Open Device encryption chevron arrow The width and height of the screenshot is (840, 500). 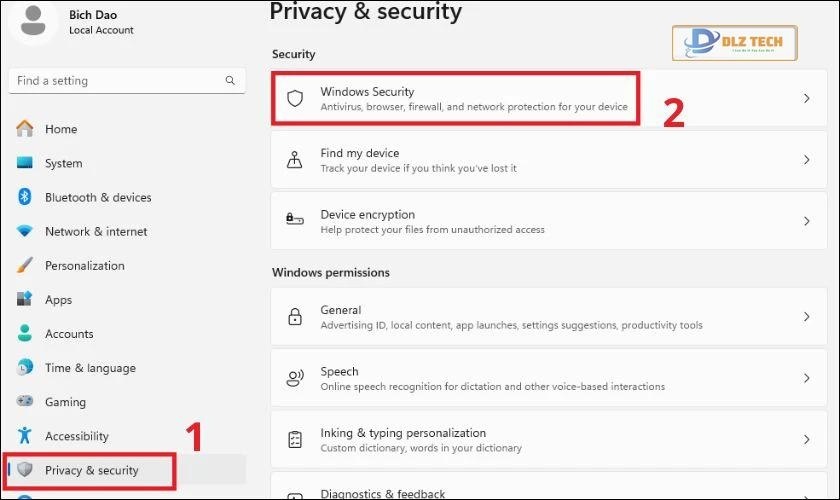(807, 221)
